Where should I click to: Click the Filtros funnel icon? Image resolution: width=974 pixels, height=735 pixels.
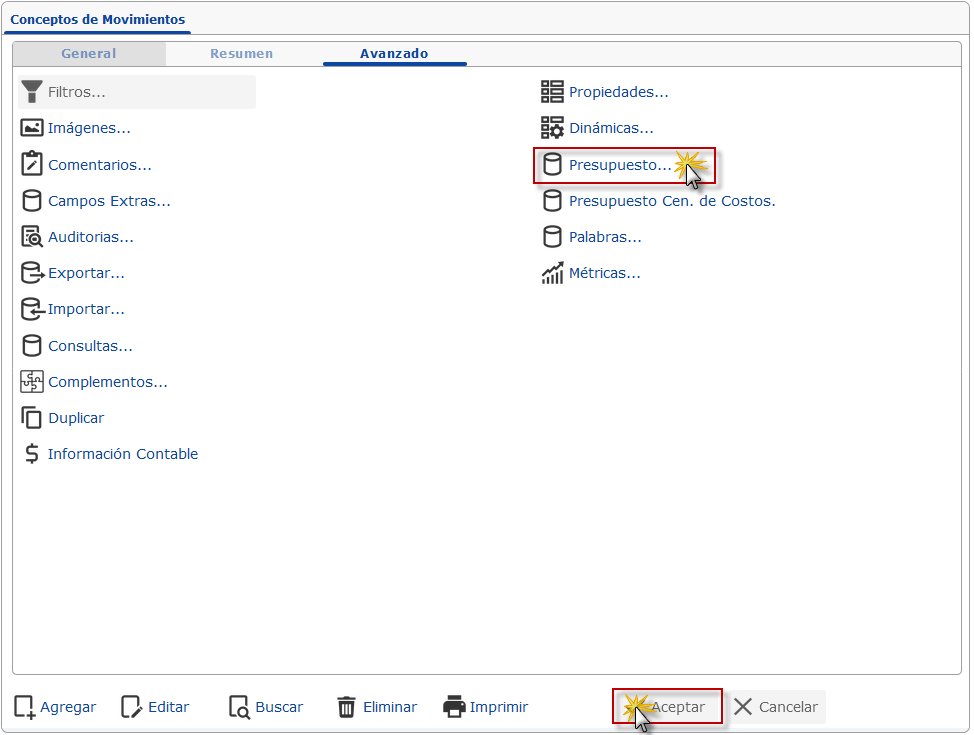pos(32,92)
